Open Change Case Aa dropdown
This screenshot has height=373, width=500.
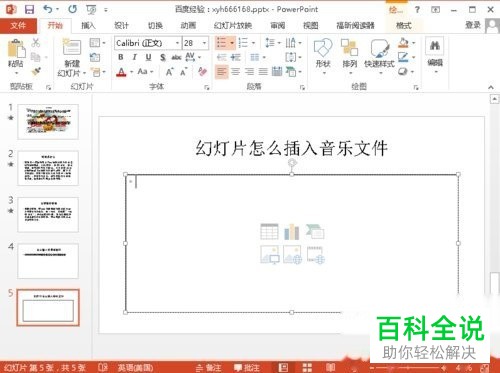(x=145, y=71)
